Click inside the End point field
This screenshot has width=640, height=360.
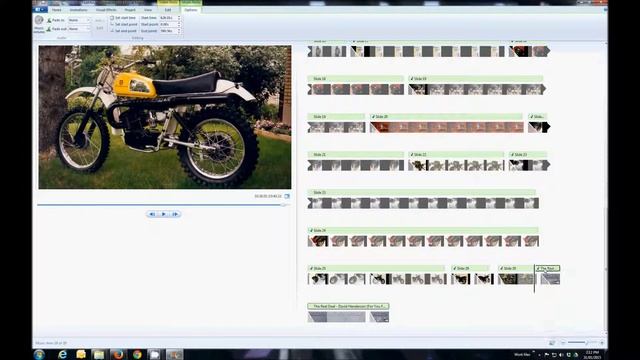(x=169, y=31)
